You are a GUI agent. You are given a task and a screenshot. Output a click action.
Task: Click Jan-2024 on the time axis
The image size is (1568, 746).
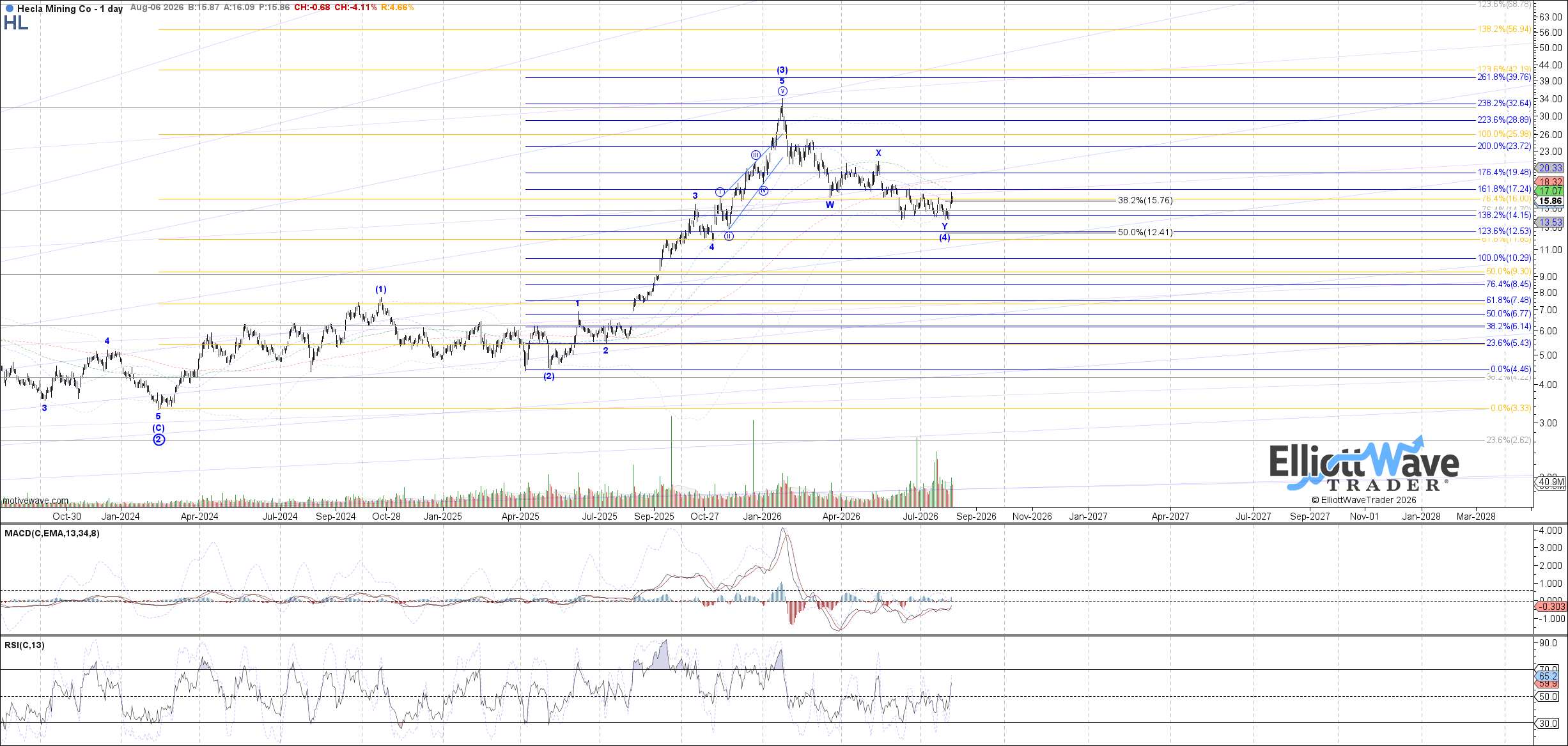121,517
